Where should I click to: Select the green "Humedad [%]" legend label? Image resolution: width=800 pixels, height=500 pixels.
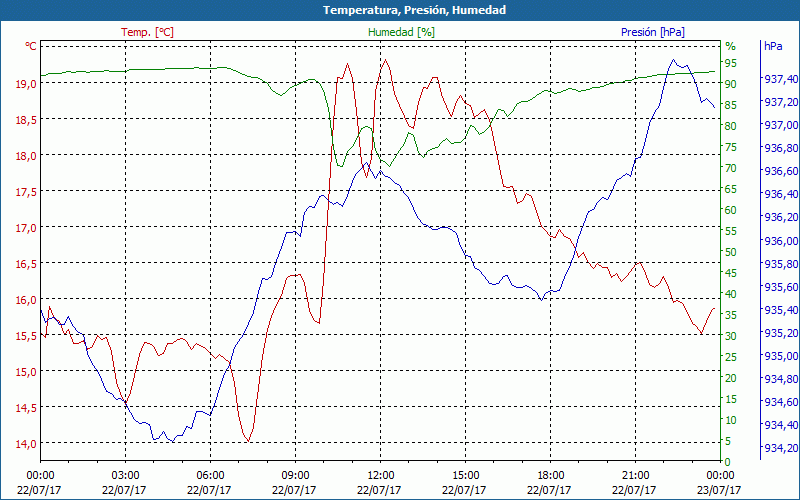click(x=402, y=32)
